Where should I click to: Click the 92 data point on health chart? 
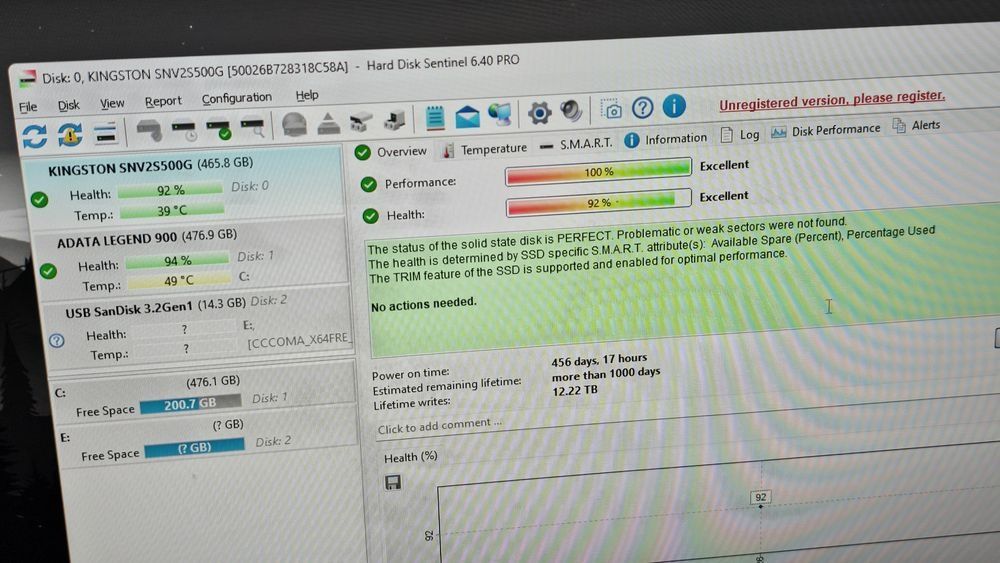point(760,506)
